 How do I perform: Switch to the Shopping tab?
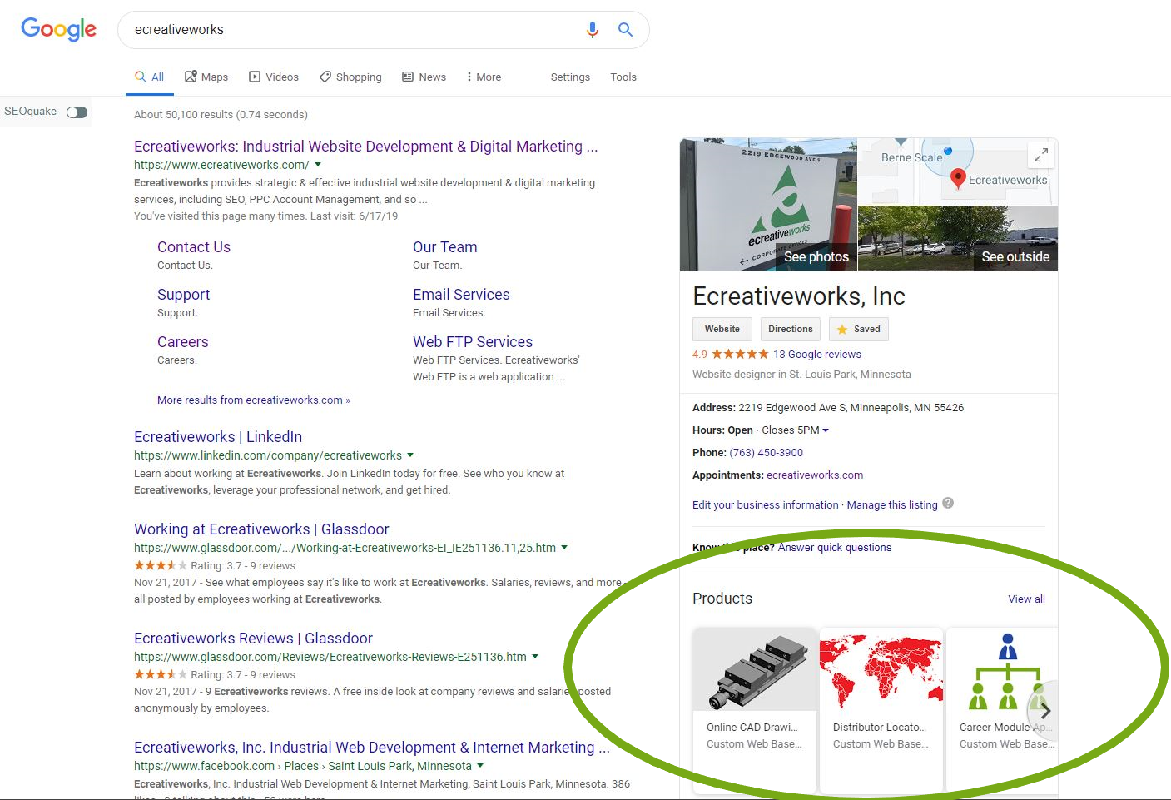point(350,77)
